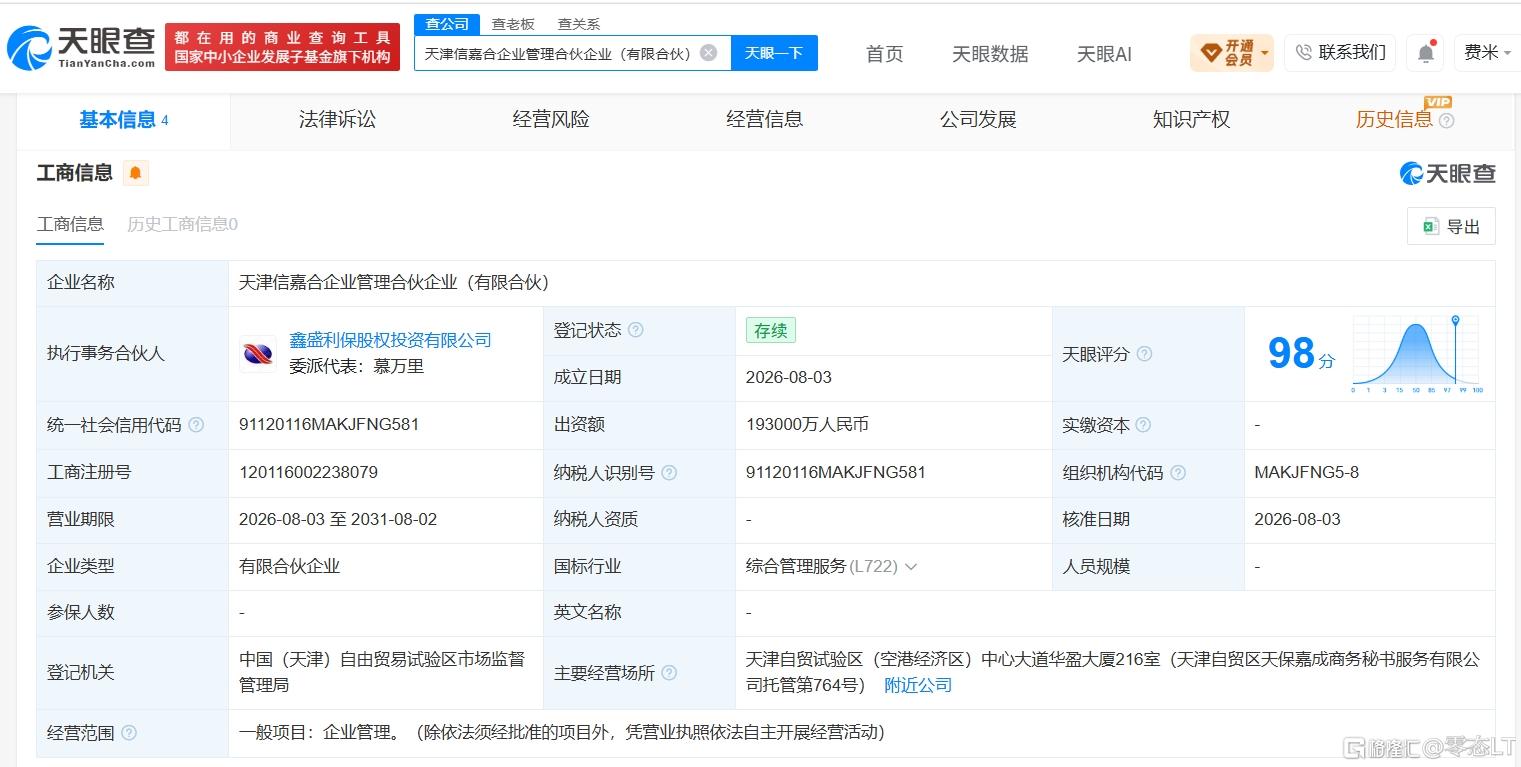
Task: Click the 天眼一下 search button
Action: coord(774,53)
